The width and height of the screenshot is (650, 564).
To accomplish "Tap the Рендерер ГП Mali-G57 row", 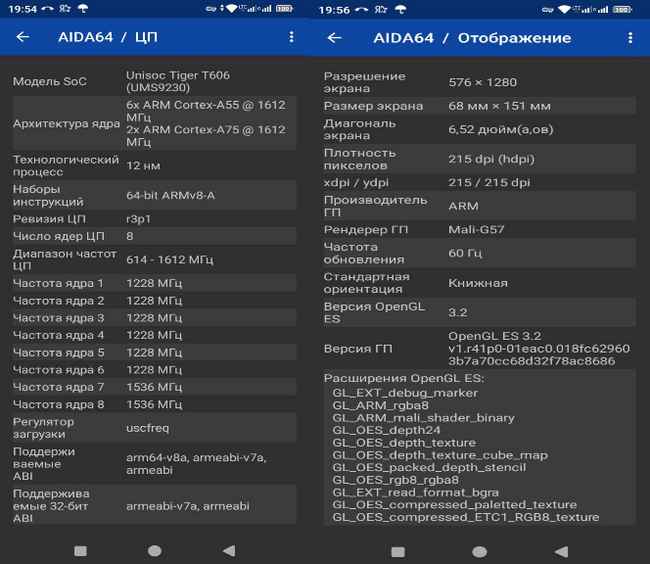I will tap(479, 229).
